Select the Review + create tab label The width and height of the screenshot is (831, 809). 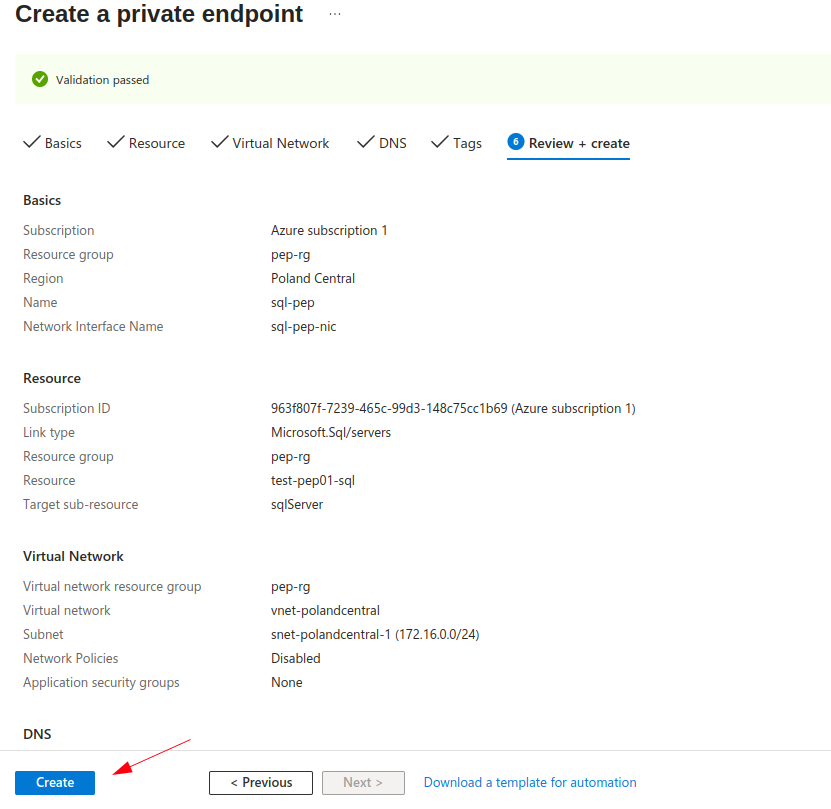(579, 143)
